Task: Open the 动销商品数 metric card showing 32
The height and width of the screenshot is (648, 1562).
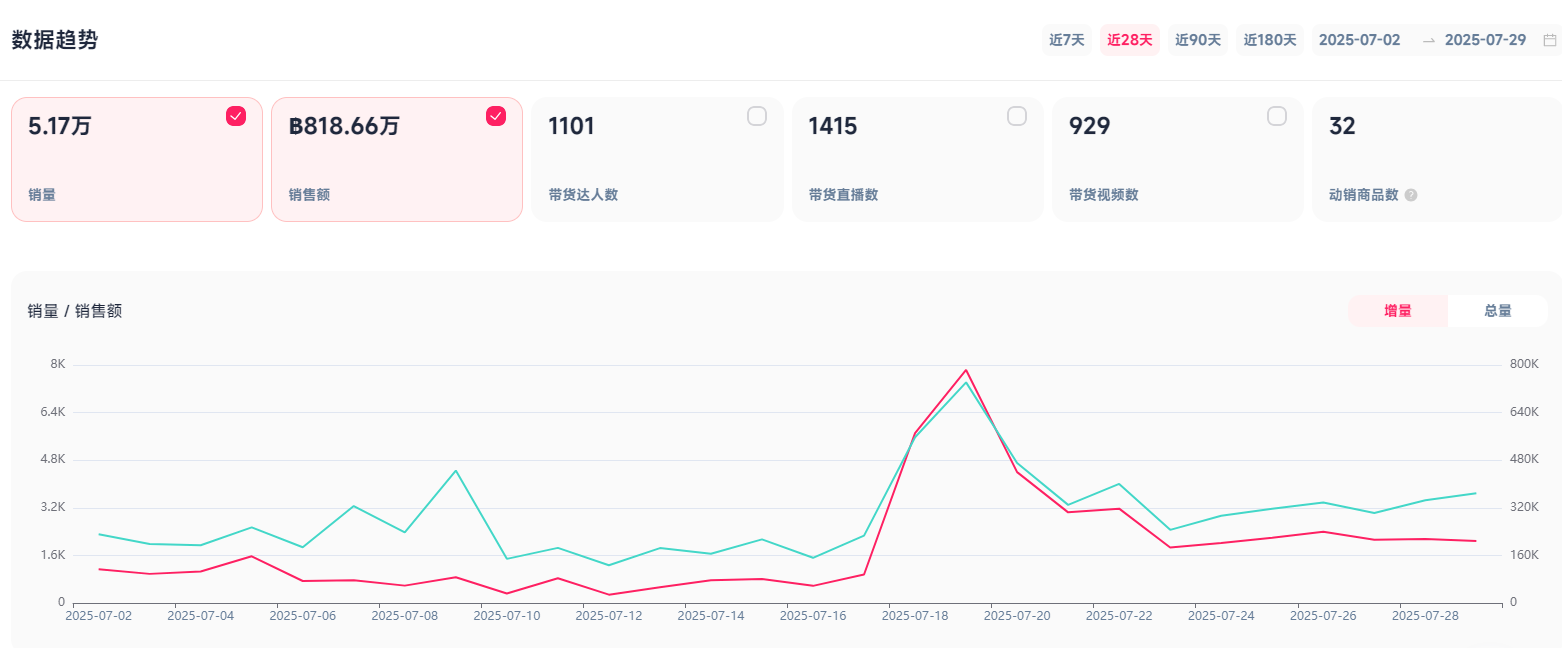Action: pos(1437,159)
